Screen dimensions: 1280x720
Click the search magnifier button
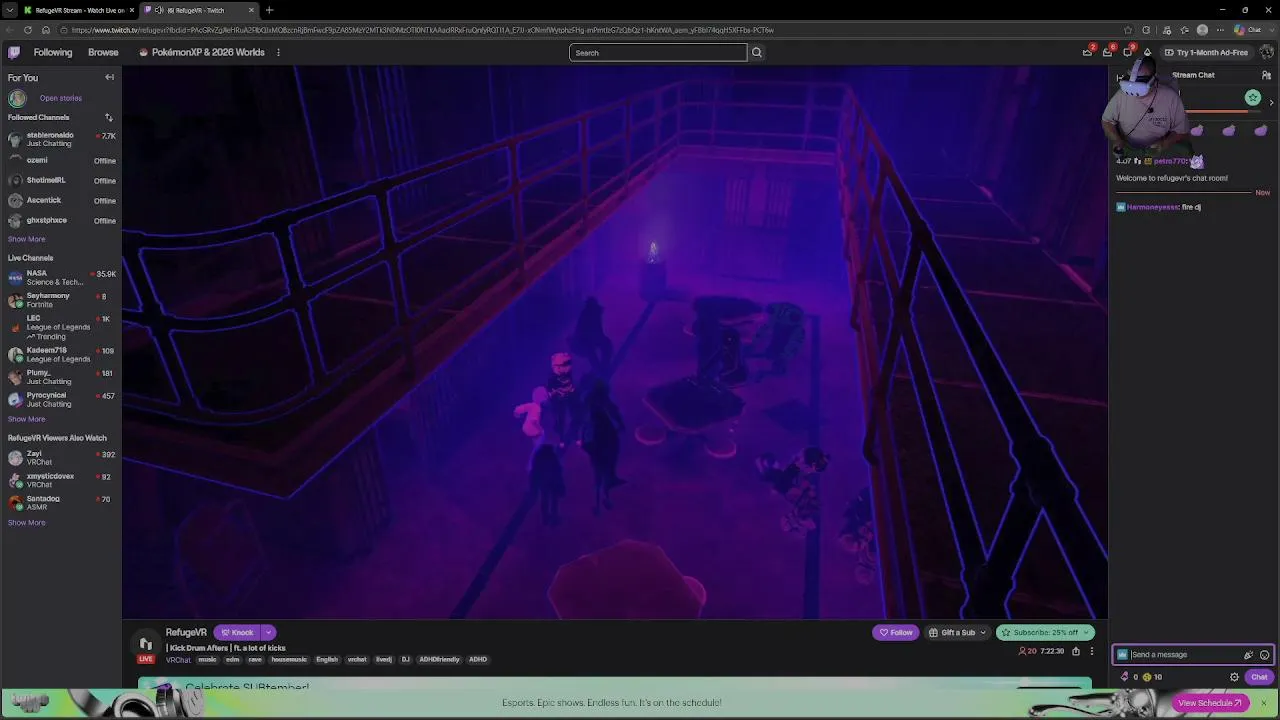point(757,52)
